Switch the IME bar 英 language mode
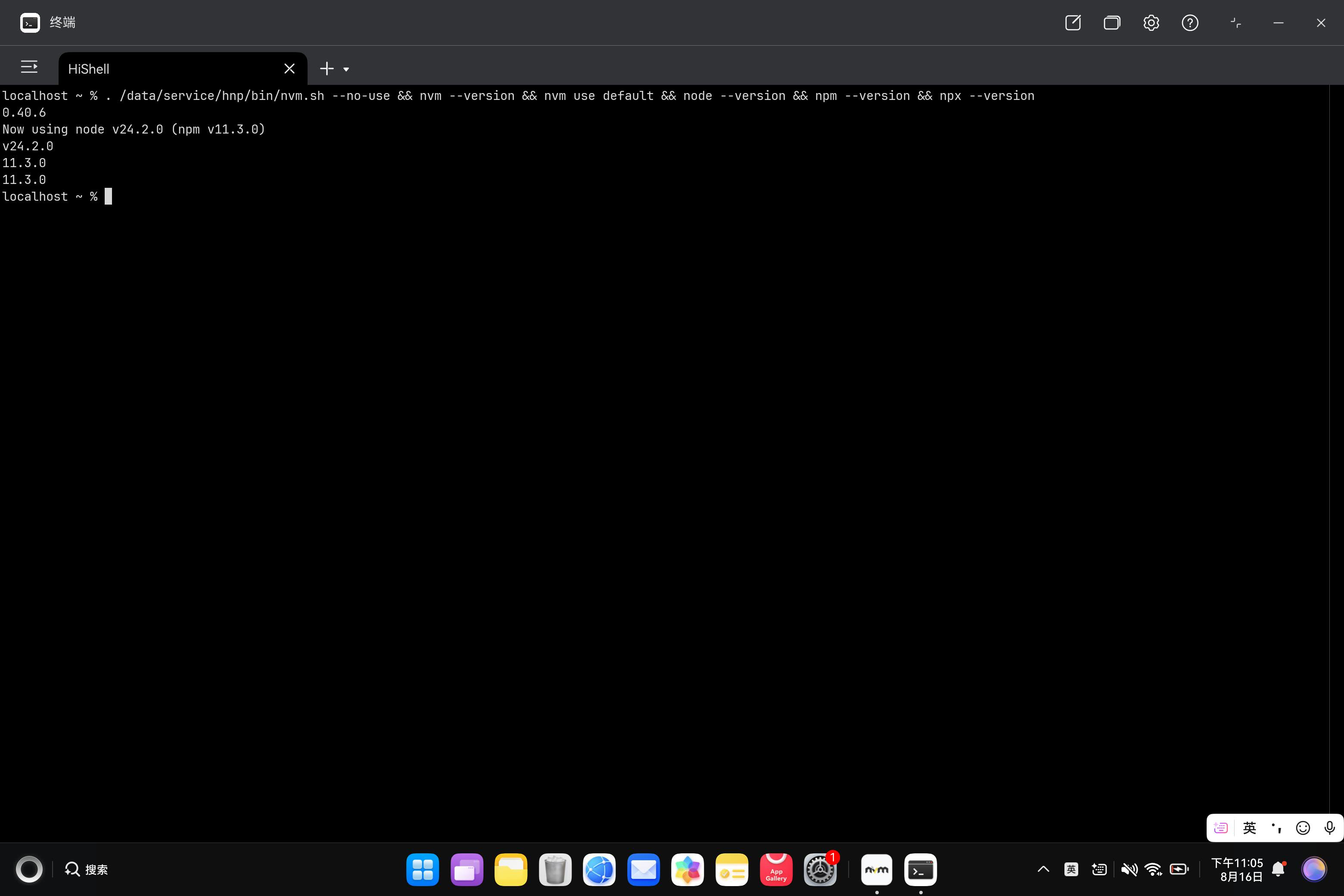 tap(1250, 828)
